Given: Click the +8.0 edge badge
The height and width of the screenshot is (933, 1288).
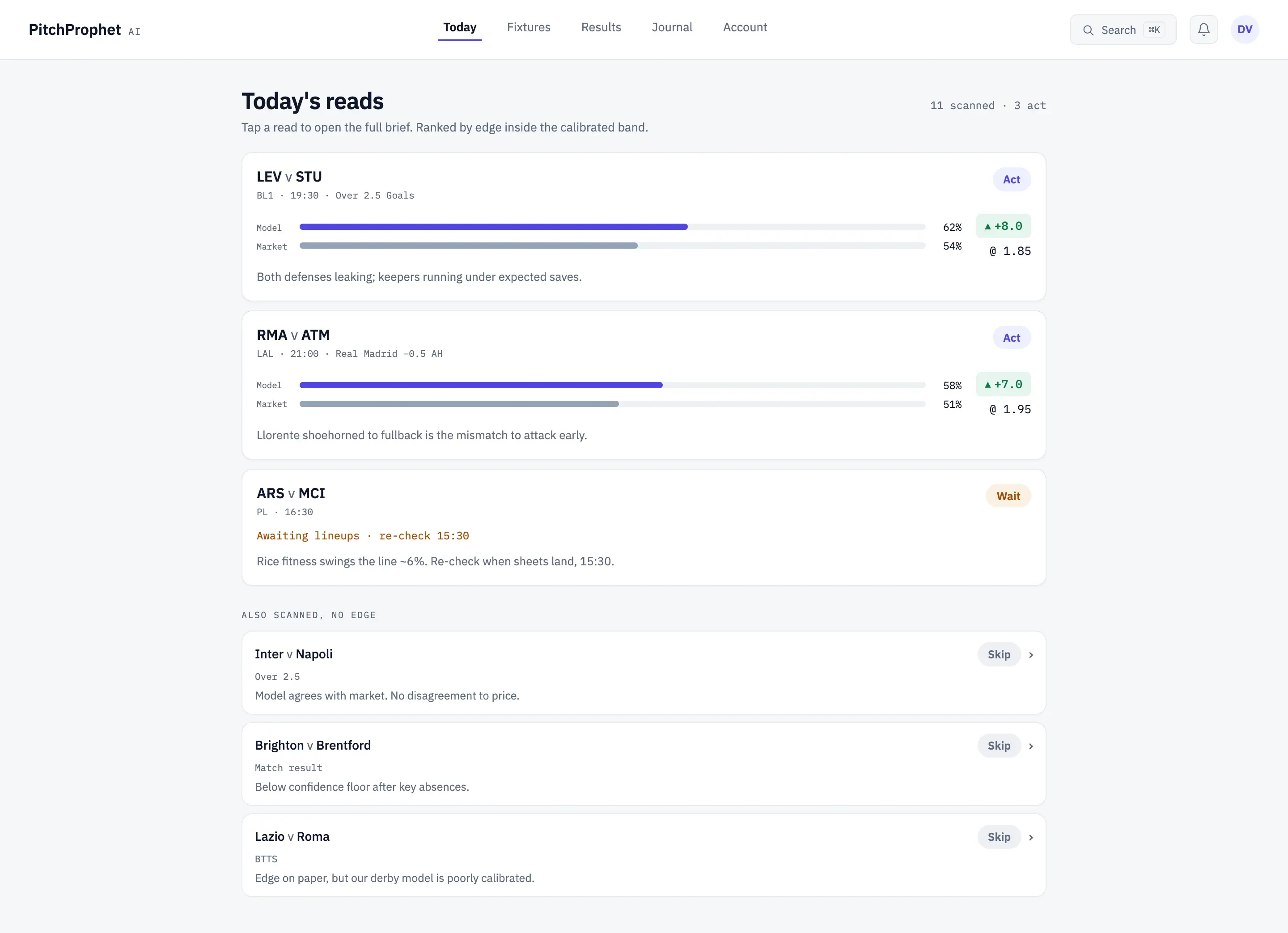Looking at the screenshot, I should [1003, 226].
